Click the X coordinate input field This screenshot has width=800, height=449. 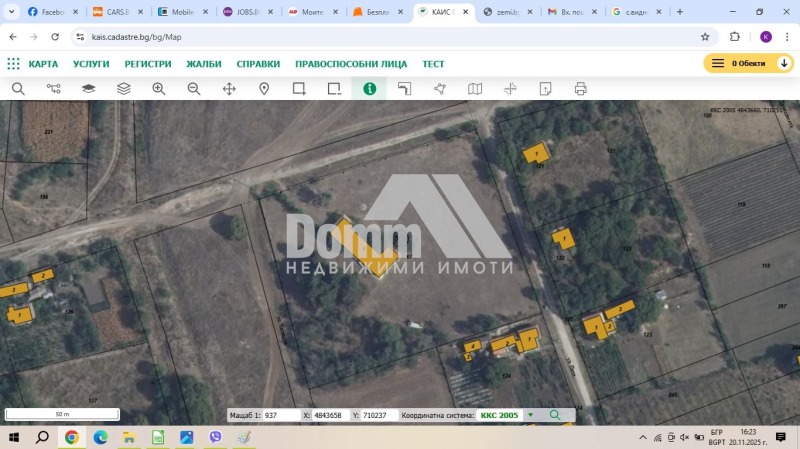pyautogui.click(x=330, y=415)
